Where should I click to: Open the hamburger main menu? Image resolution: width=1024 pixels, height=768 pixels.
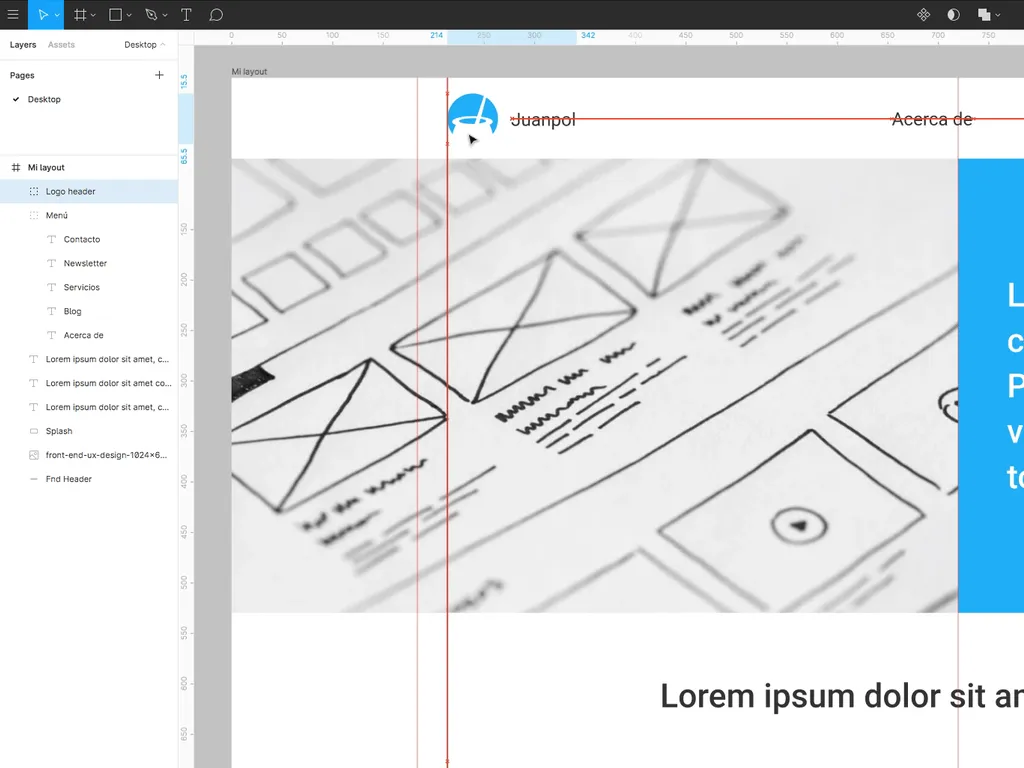(x=13, y=14)
